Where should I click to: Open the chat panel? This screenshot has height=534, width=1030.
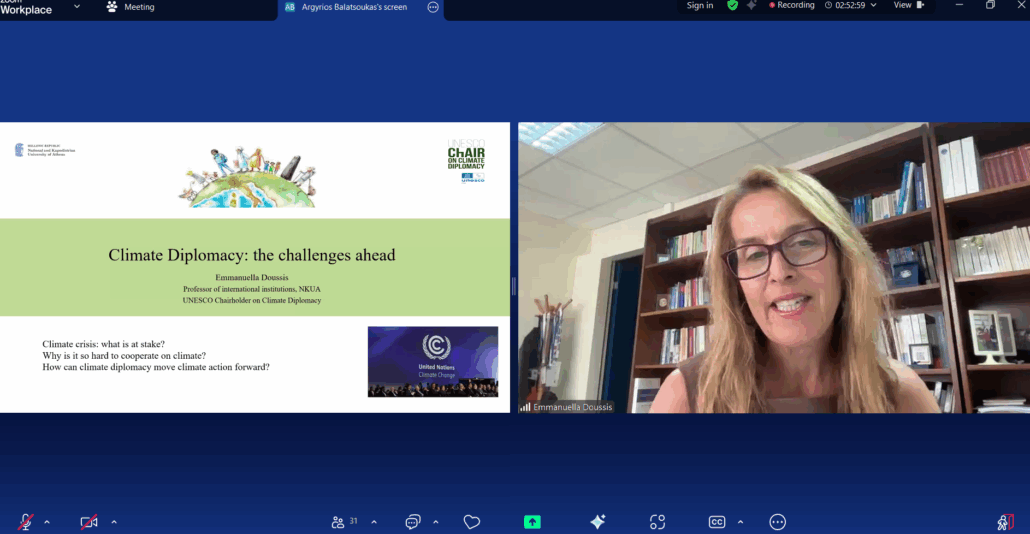coord(412,521)
